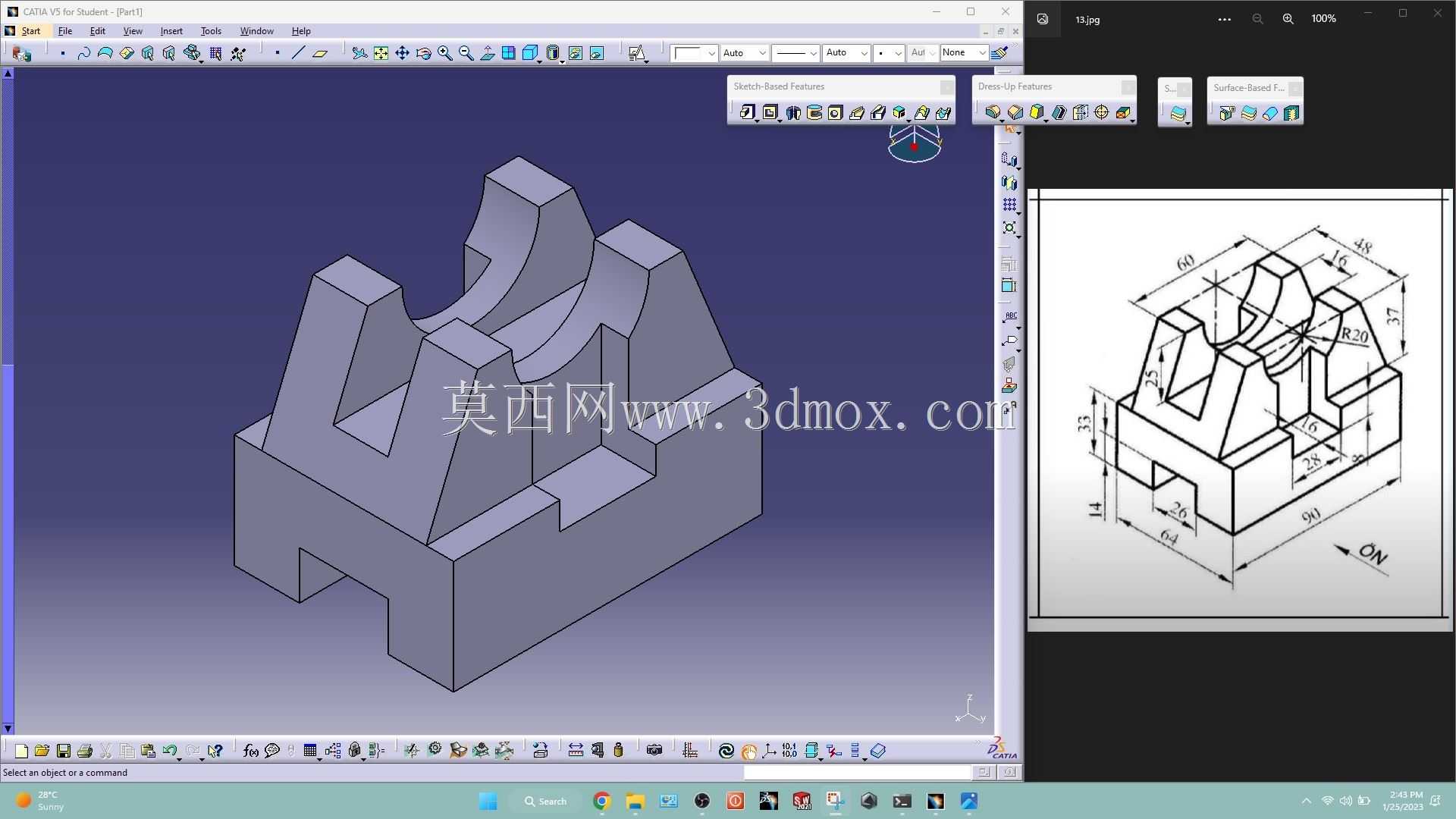Open the first Auto line thickness dropdown
Viewport: 1456px width, 819px height.
click(762, 53)
